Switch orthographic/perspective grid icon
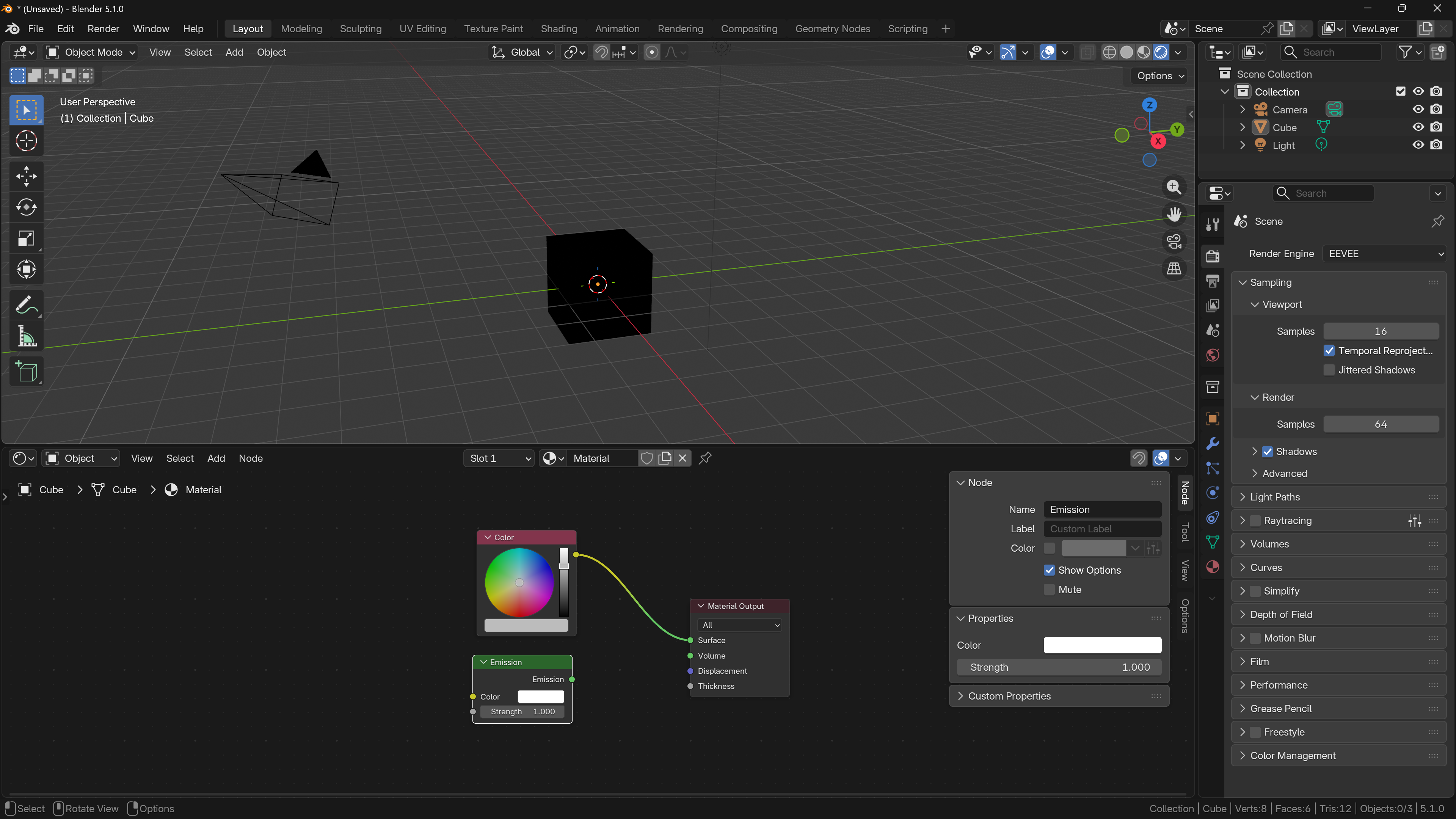1456x819 pixels. click(1174, 268)
